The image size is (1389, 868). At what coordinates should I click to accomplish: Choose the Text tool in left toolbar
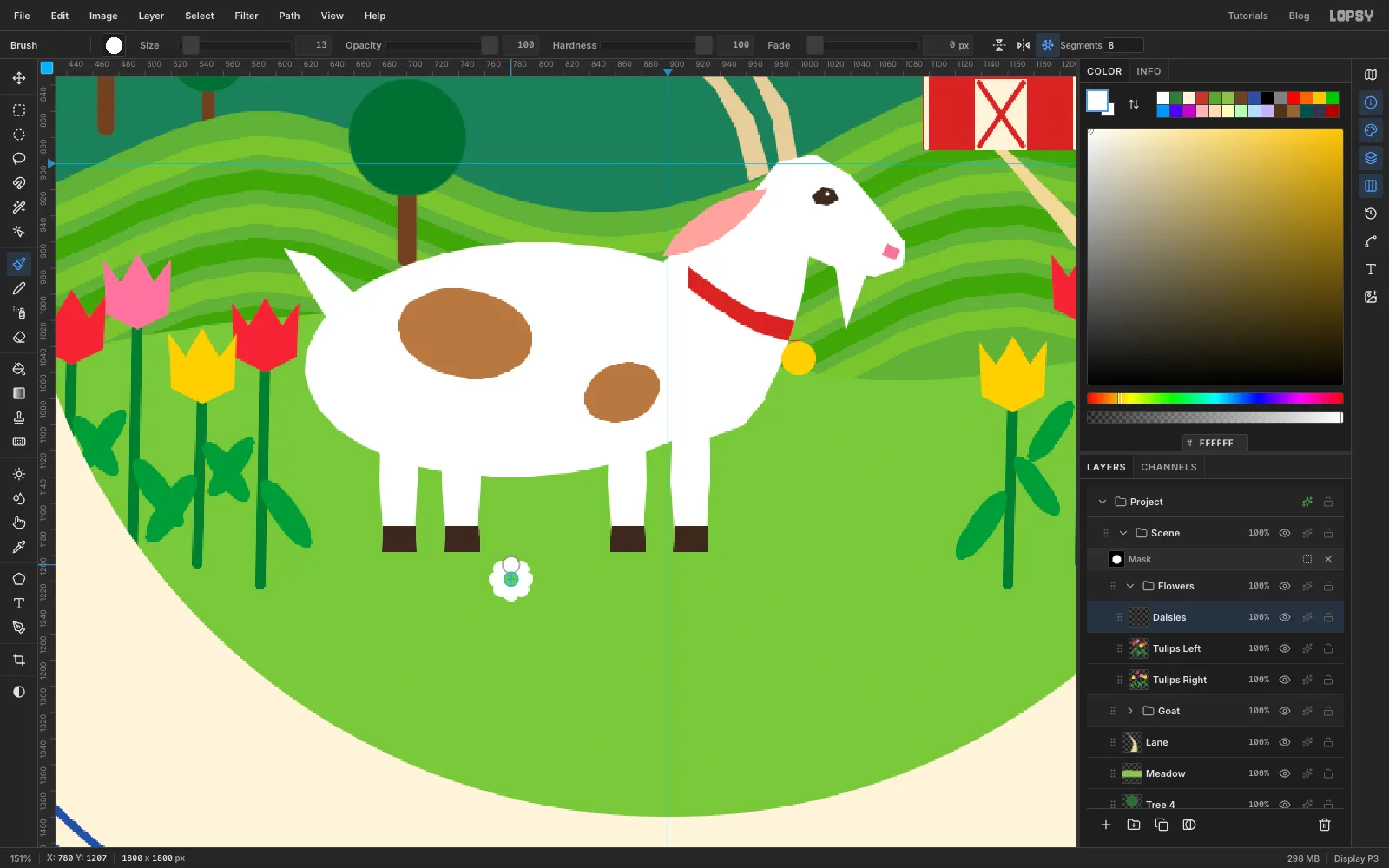click(x=19, y=603)
